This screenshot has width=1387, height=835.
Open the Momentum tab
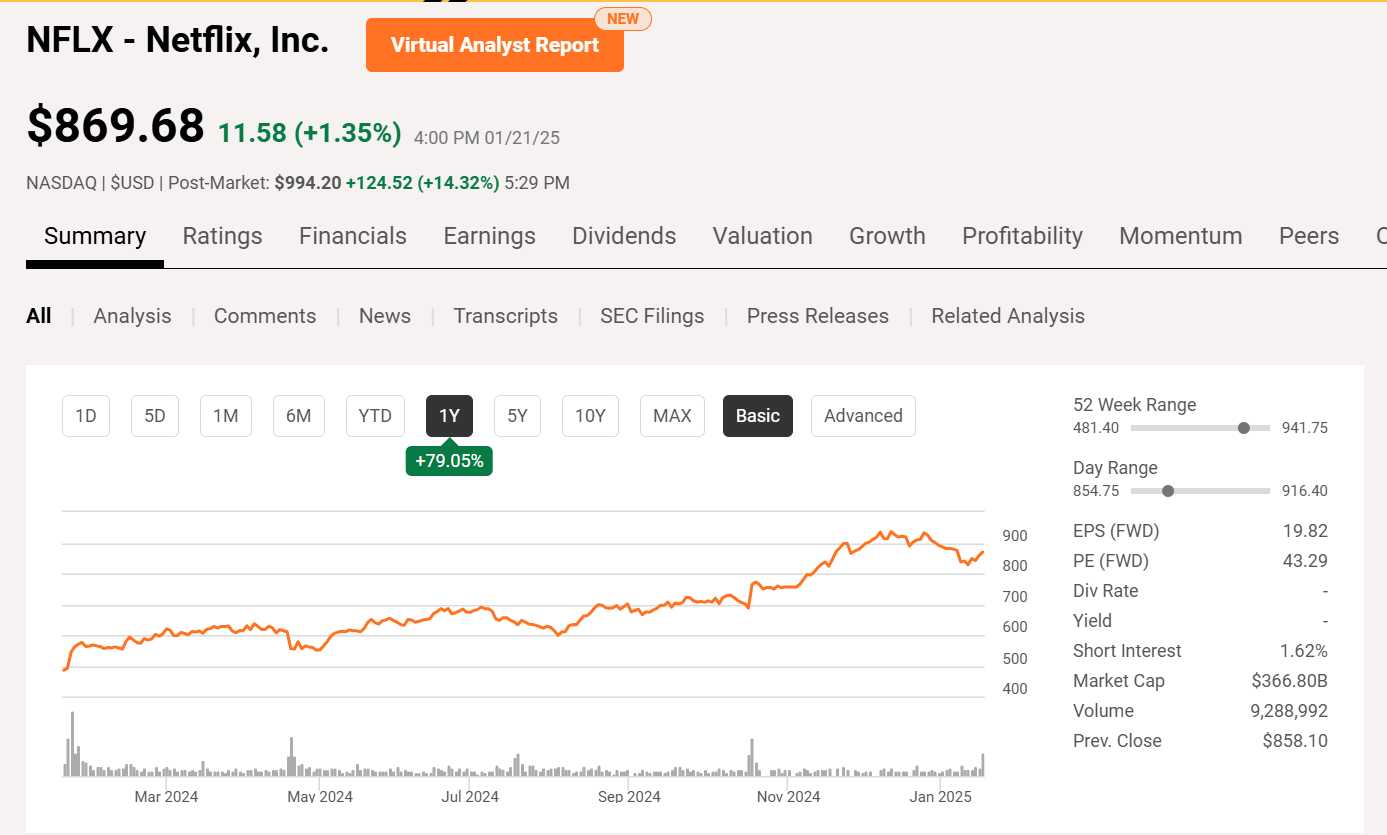[x=1180, y=236]
